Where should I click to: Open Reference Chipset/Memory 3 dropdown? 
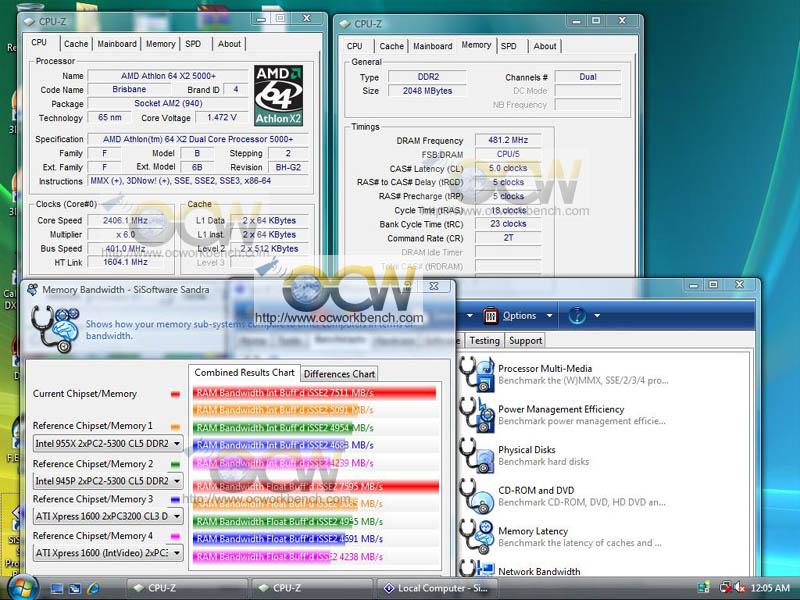click(177, 516)
